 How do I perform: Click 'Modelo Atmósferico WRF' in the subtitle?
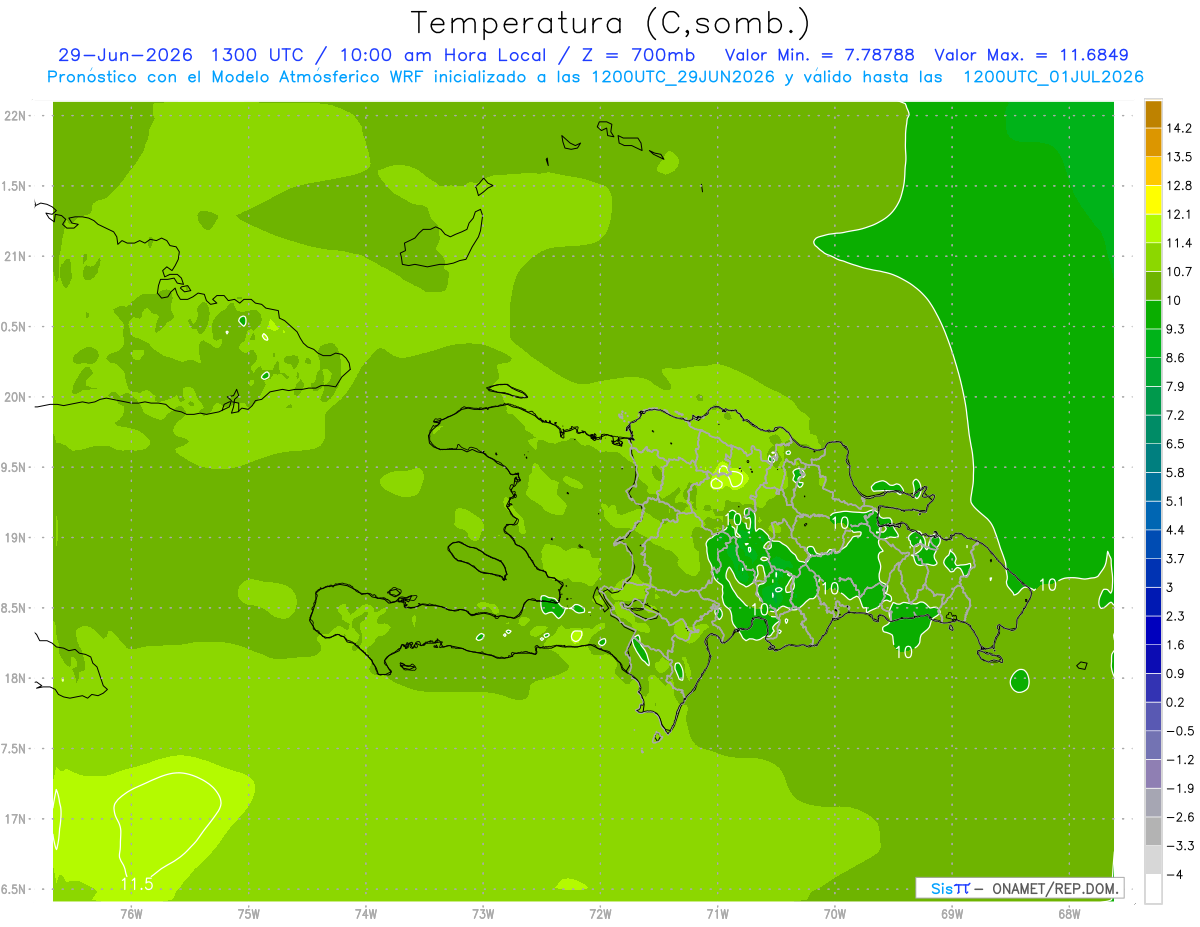click(305, 77)
